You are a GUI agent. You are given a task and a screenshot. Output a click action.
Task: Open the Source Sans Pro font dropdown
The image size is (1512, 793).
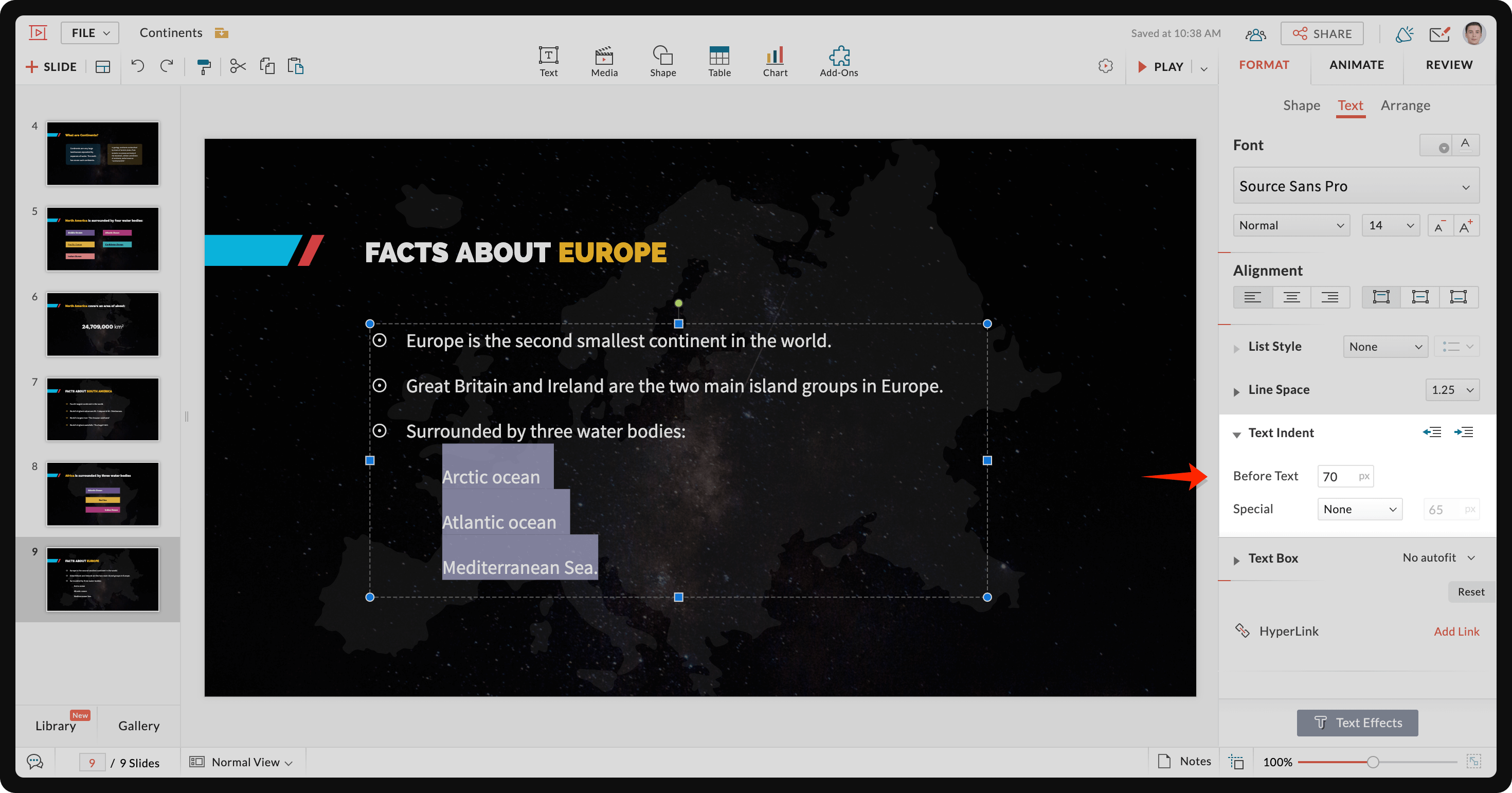click(x=1356, y=186)
